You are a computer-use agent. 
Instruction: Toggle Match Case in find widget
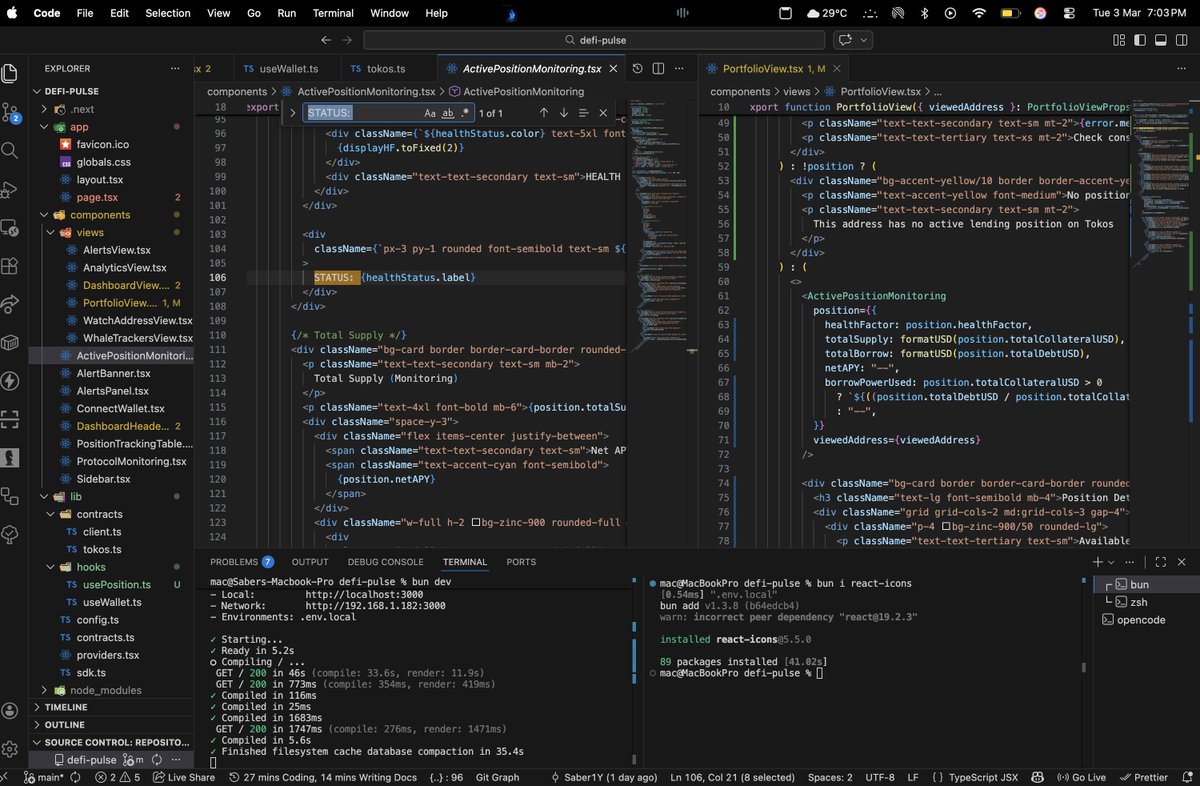[x=430, y=113]
